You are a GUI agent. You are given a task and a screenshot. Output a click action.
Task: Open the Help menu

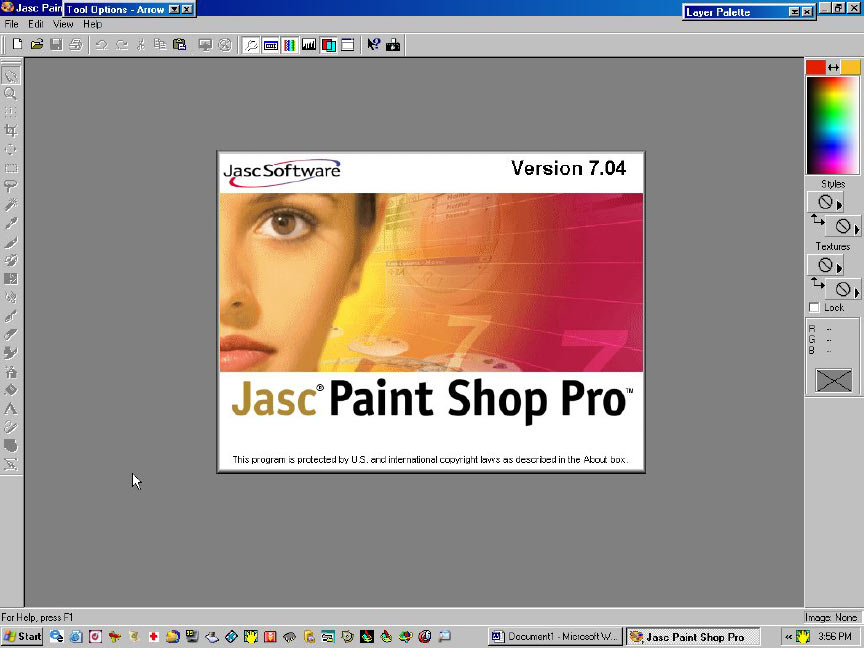pyautogui.click(x=93, y=24)
